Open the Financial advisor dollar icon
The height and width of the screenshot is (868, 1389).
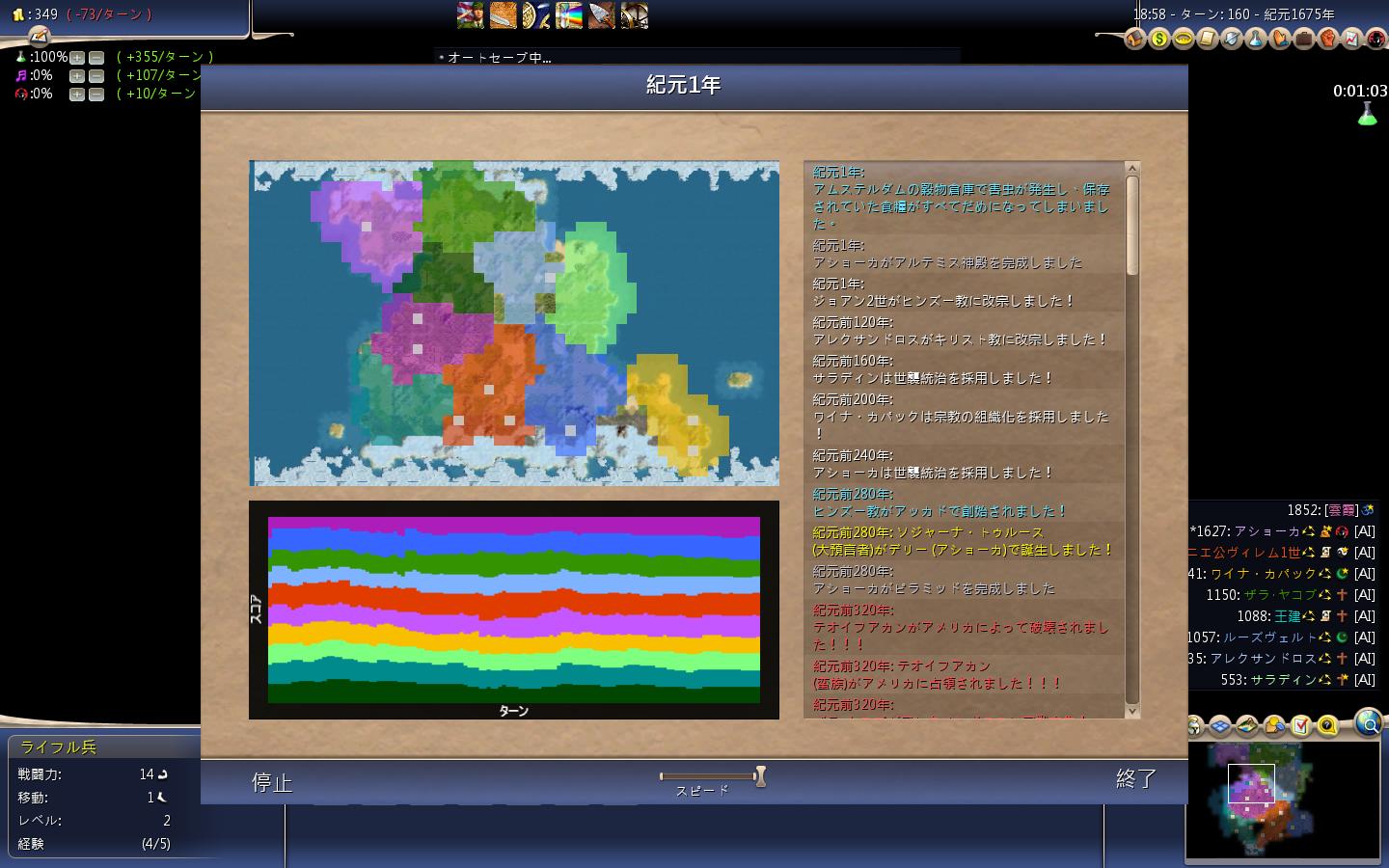1159,39
